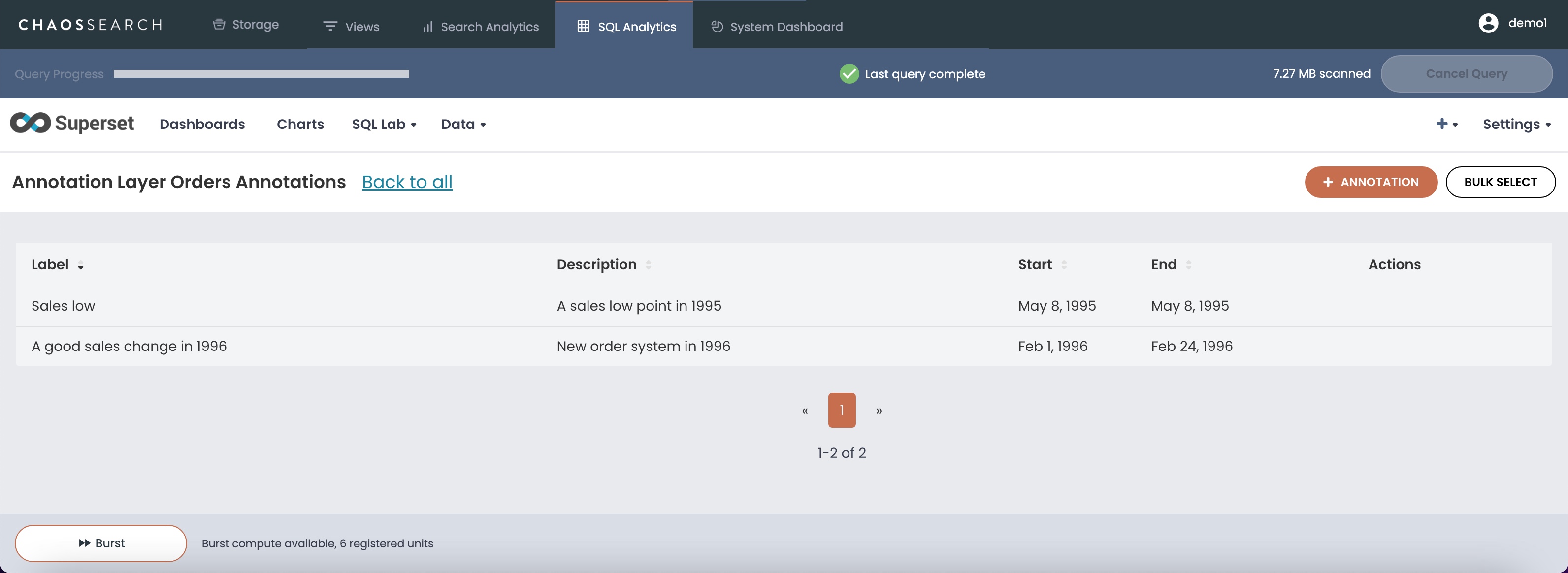Sort annotations by End date icon
This screenshot has height=573, width=1568.
[x=1188, y=265]
